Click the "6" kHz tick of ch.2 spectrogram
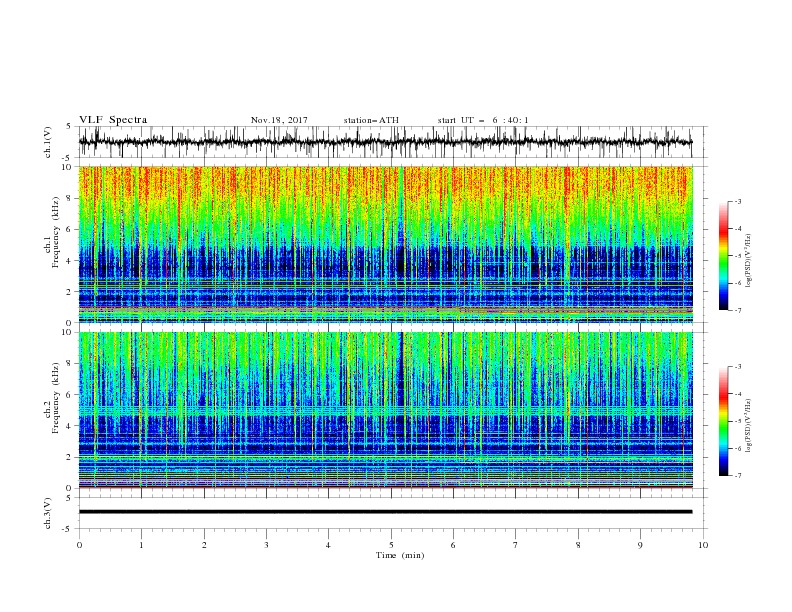Screen dimensions: 792x612 pos(69,395)
